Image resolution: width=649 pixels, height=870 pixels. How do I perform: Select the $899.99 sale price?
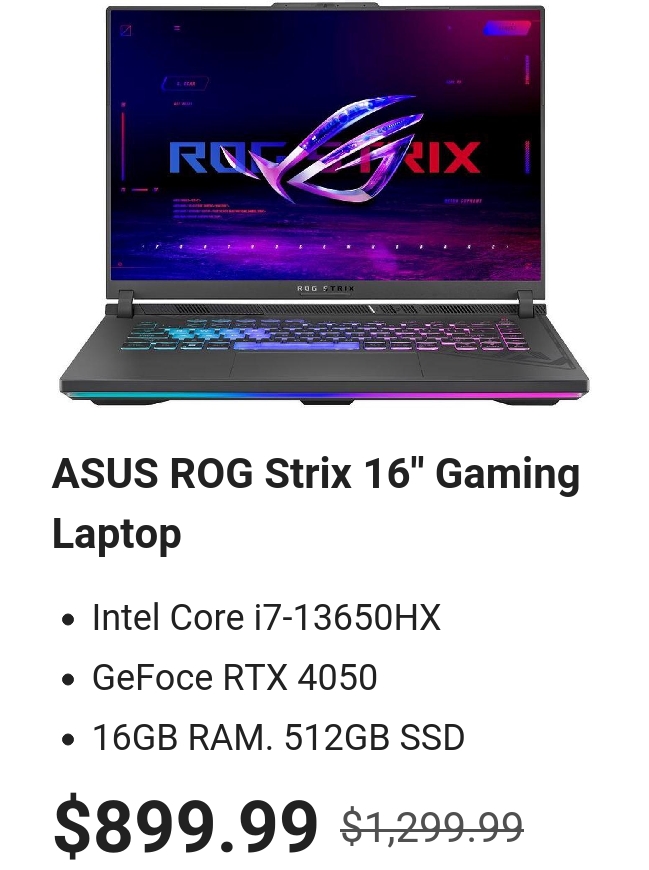point(186,827)
